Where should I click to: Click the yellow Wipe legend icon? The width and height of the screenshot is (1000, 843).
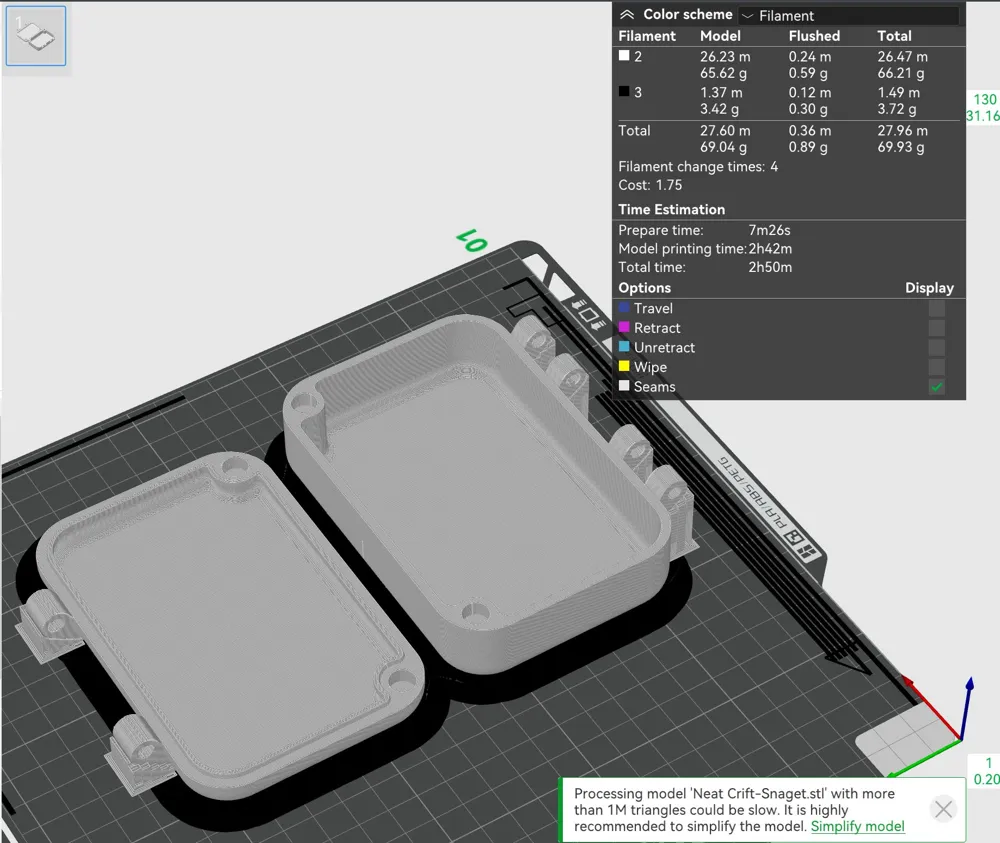625,367
